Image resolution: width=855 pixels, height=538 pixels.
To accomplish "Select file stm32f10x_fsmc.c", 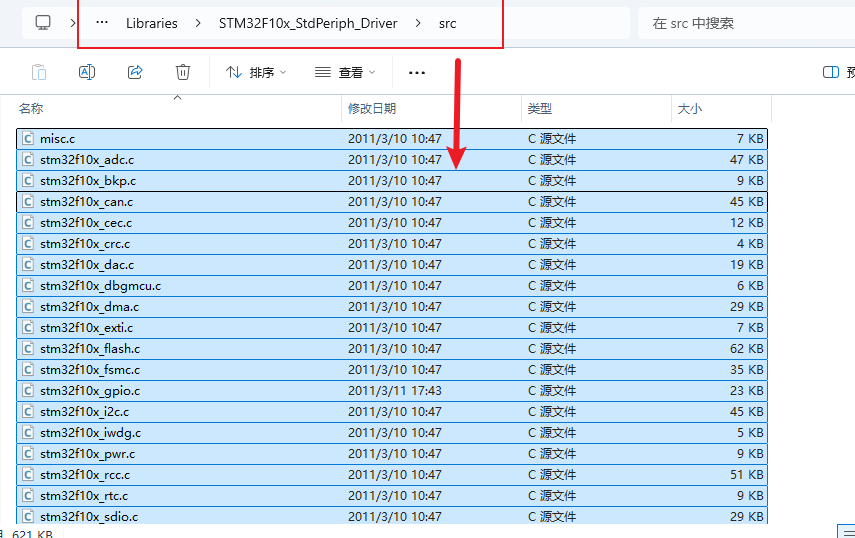I will pyautogui.click(x=392, y=370).
